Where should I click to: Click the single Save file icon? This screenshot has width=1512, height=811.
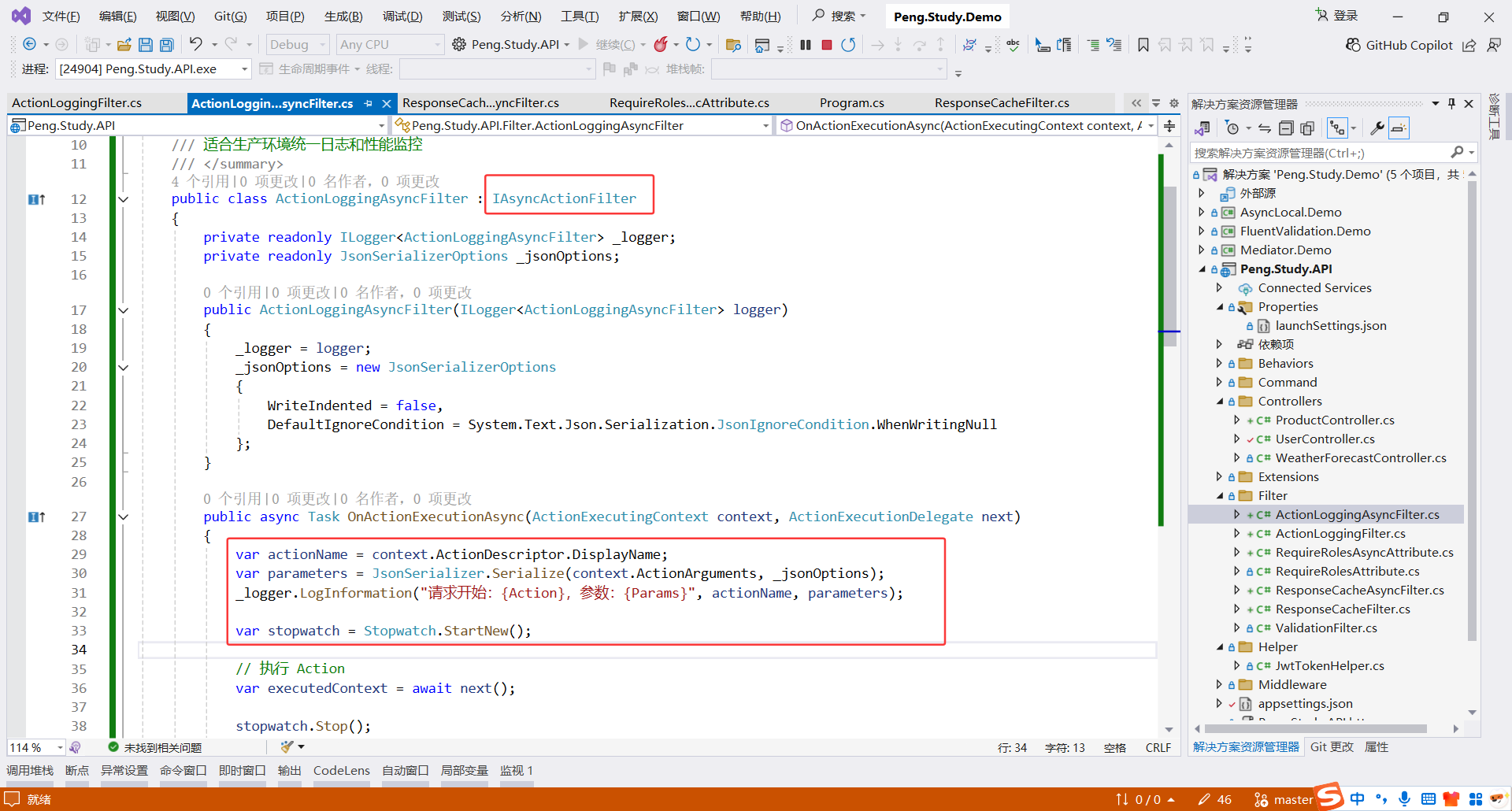point(146,45)
